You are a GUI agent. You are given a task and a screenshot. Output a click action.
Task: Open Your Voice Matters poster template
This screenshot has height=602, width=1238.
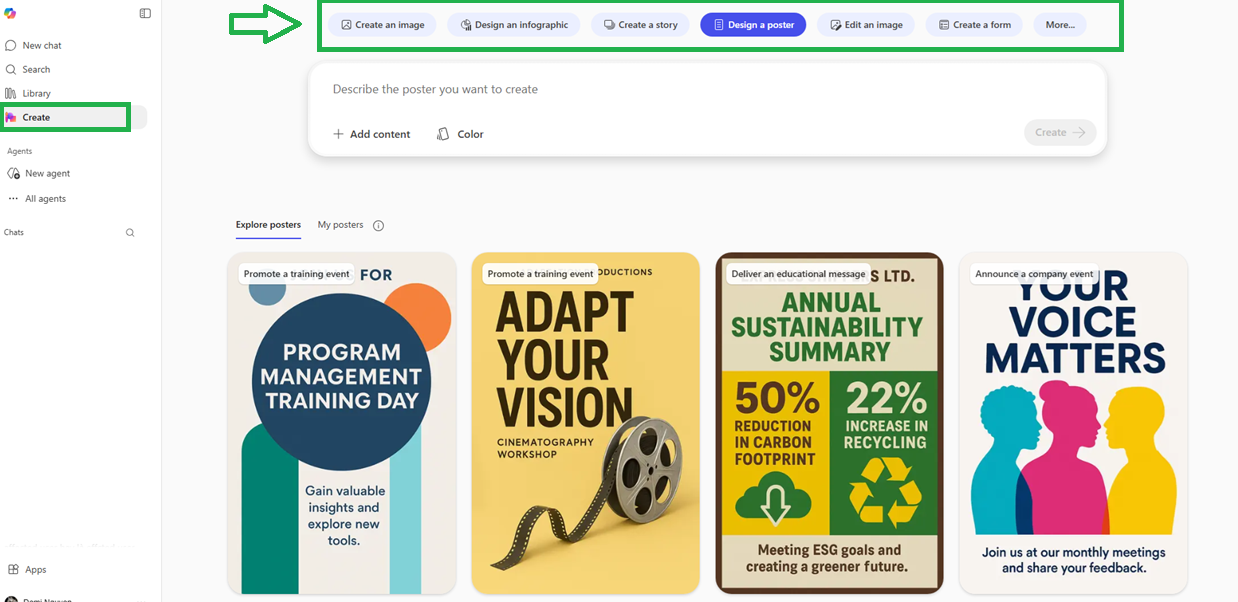pyautogui.click(x=1073, y=423)
